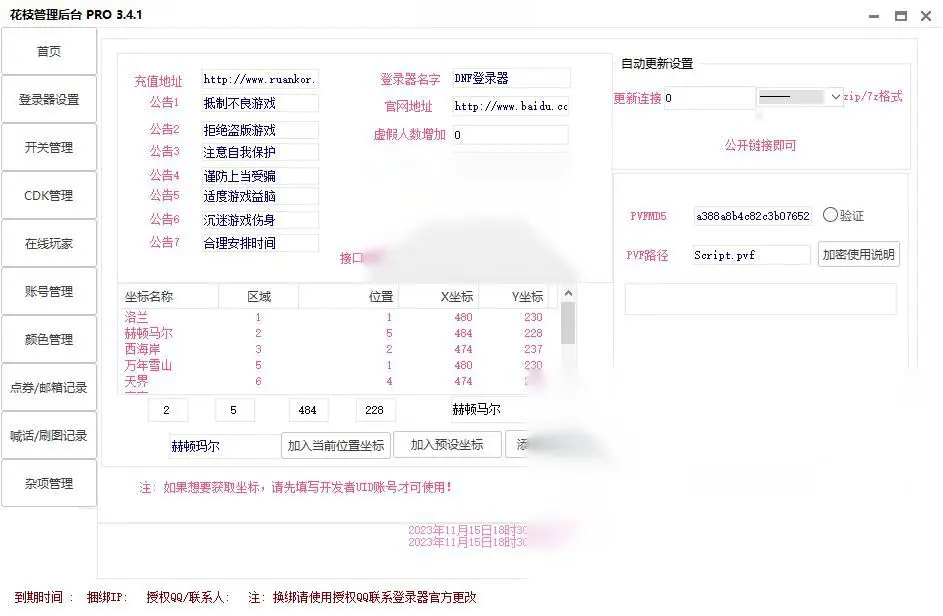The image size is (943, 616).
Task: Open 开关管理 section
Action: click(49, 147)
